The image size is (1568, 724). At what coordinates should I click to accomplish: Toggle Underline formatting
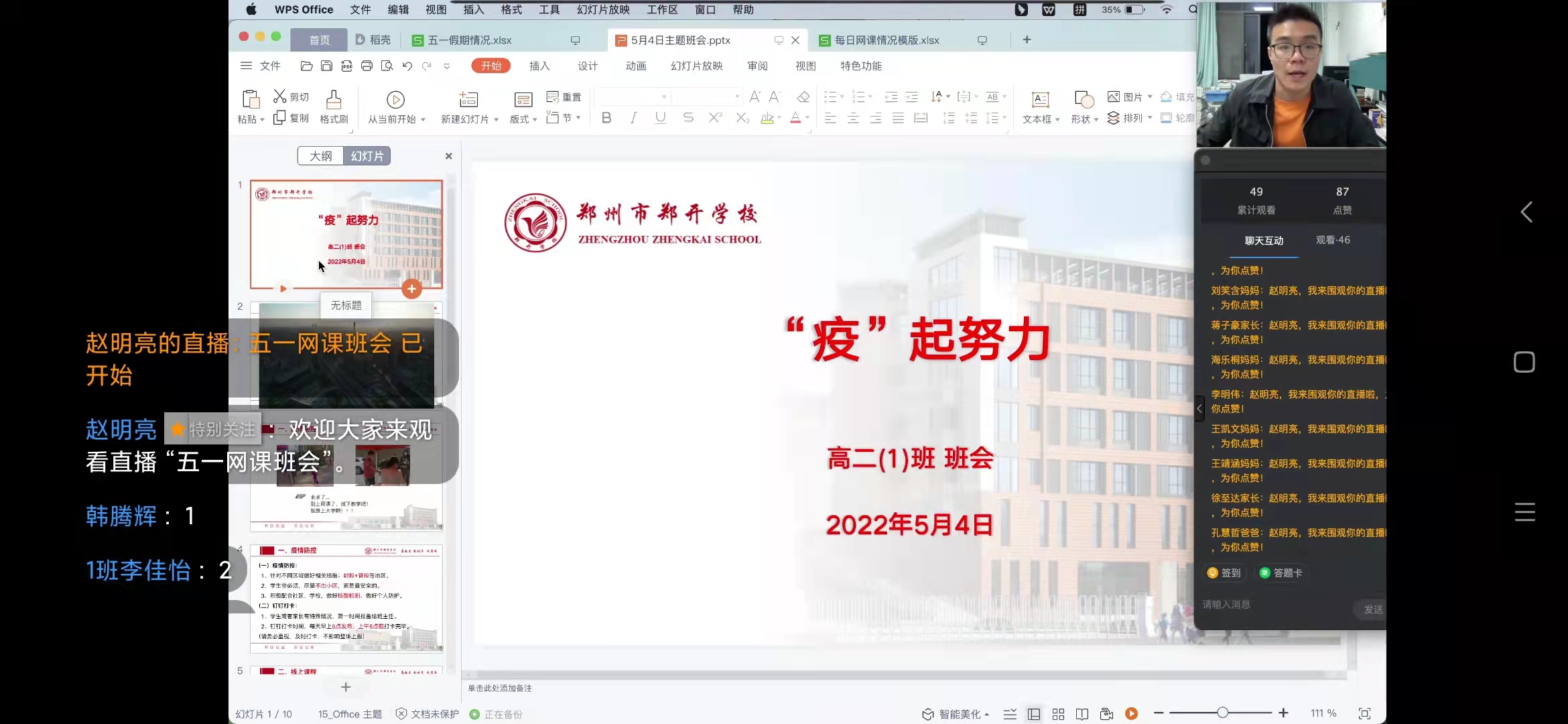(661, 118)
